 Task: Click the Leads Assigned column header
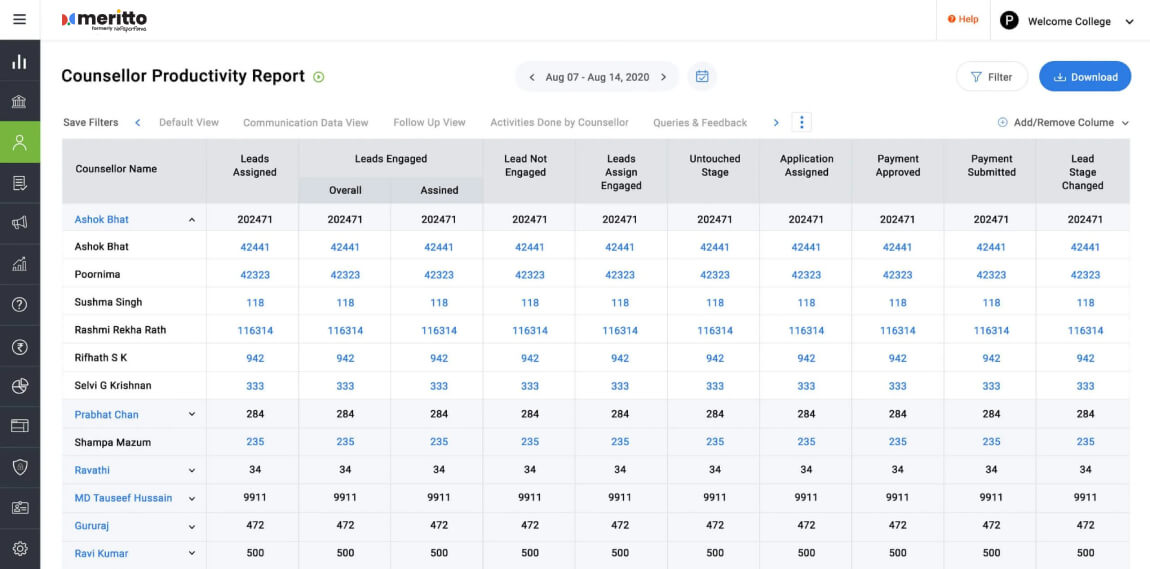click(x=254, y=166)
